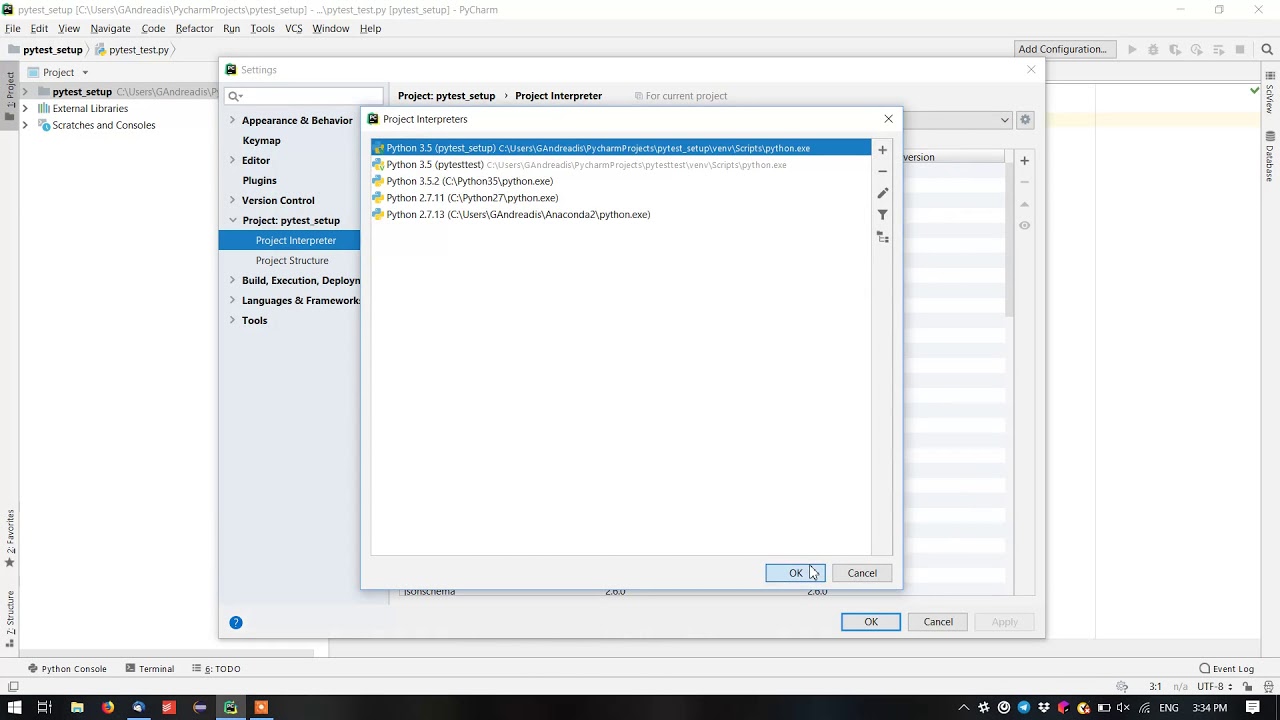Click Cancel in the Settings window
Viewport: 1280px width, 720px height.
pos(938,622)
